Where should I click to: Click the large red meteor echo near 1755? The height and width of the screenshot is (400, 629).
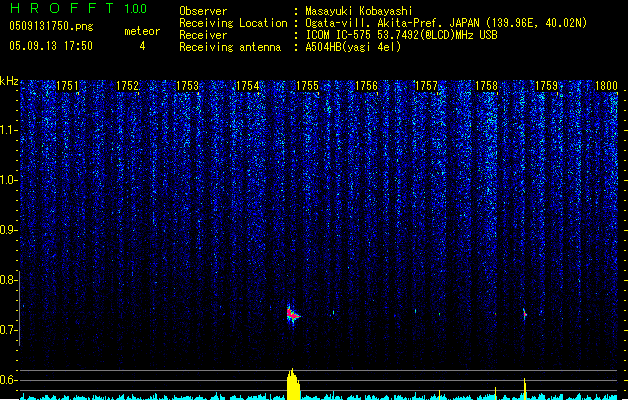pyautogui.click(x=293, y=315)
